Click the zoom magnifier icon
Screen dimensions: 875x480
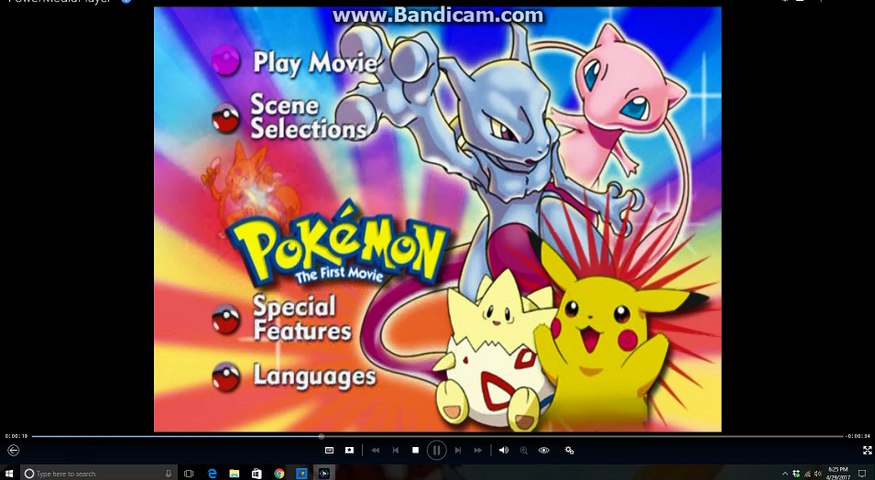pyautogui.click(x=523, y=450)
